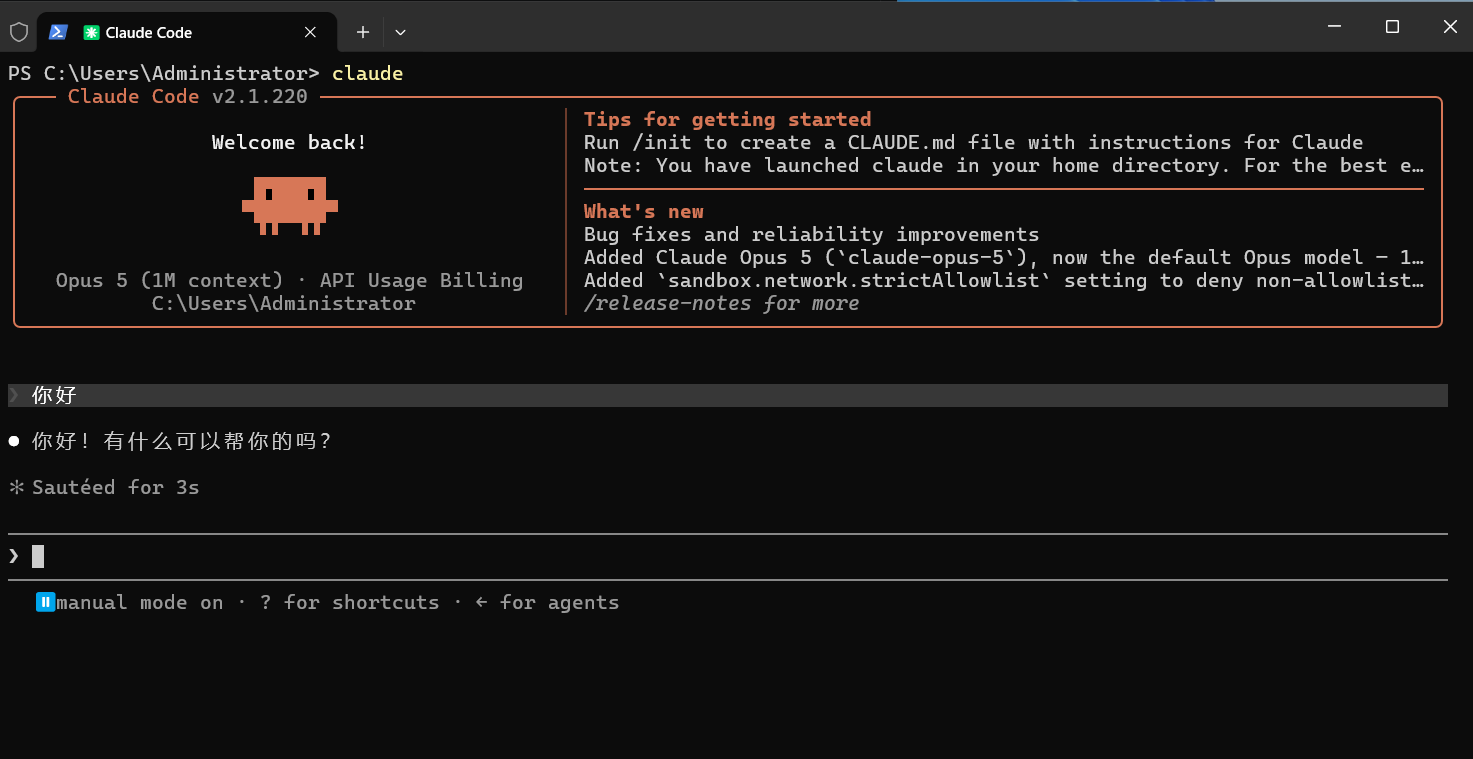Click the prompt chevron beside the cursor
This screenshot has height=759, width=1473.
(14, 556)
